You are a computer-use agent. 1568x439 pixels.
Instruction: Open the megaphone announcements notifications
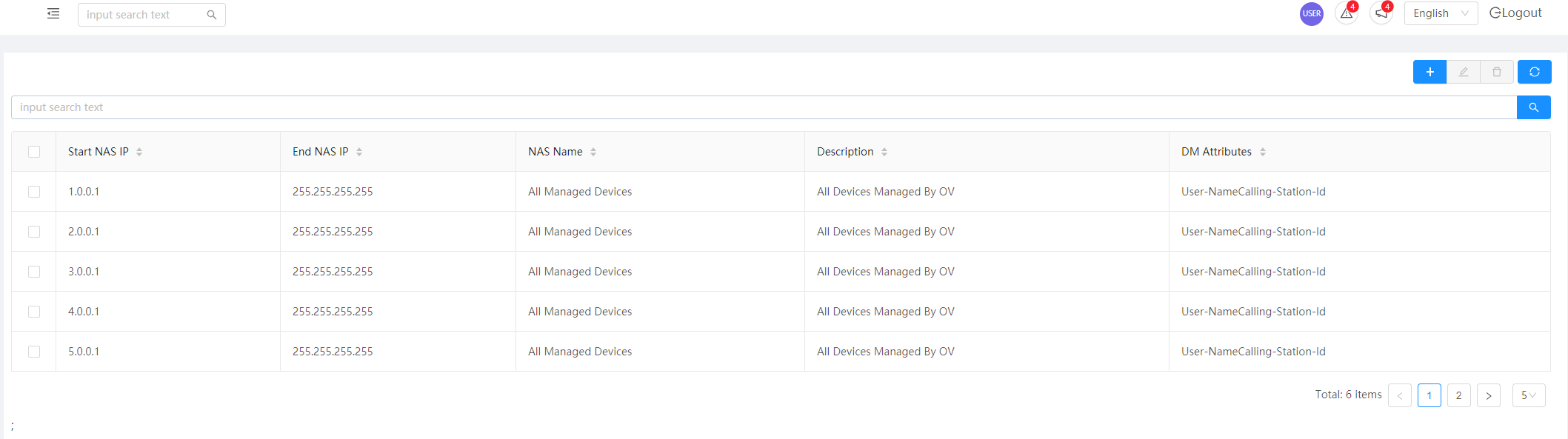[1381, 13]
